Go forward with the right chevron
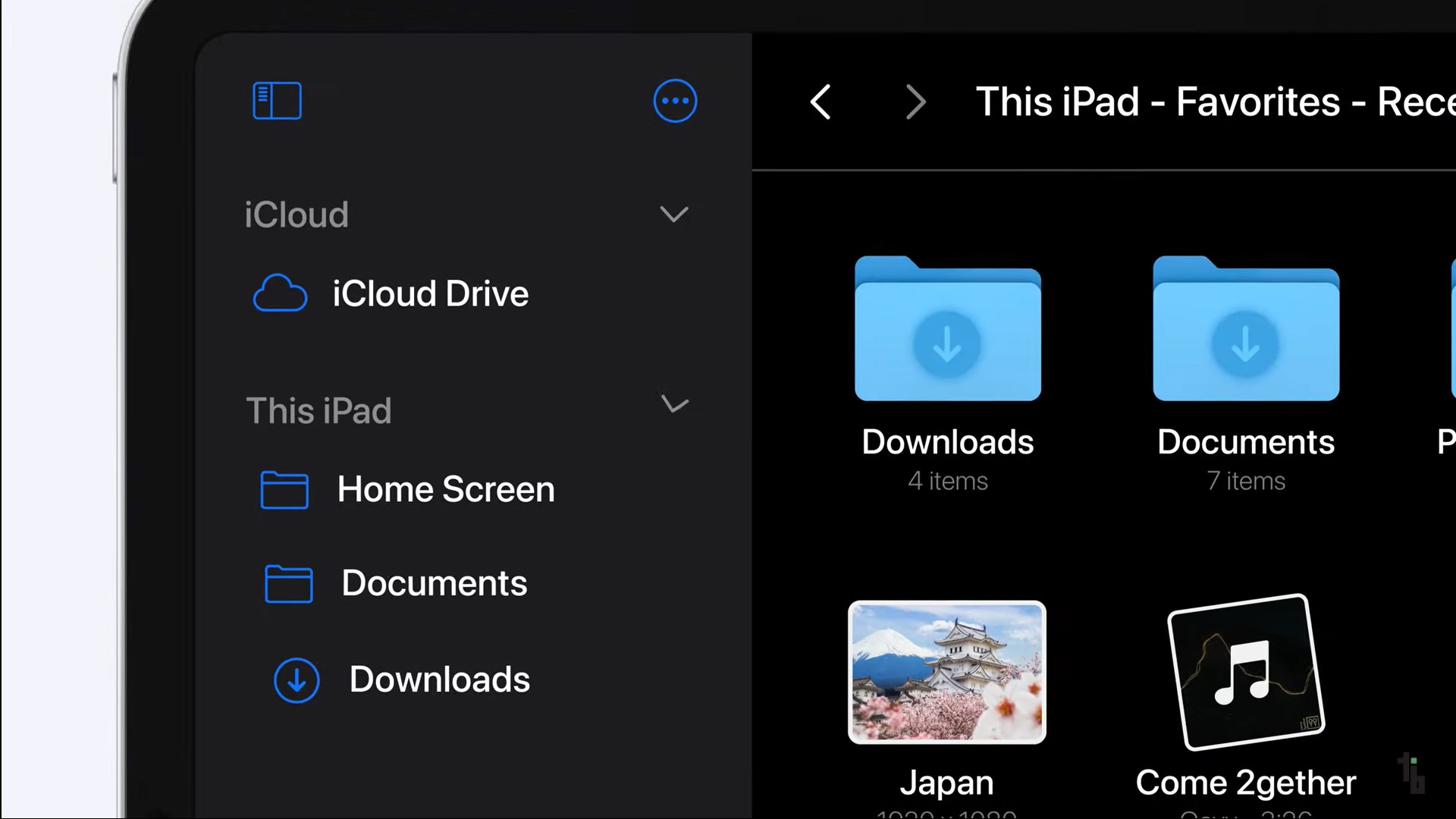The image size is (1456, 819). pos(915,102)
